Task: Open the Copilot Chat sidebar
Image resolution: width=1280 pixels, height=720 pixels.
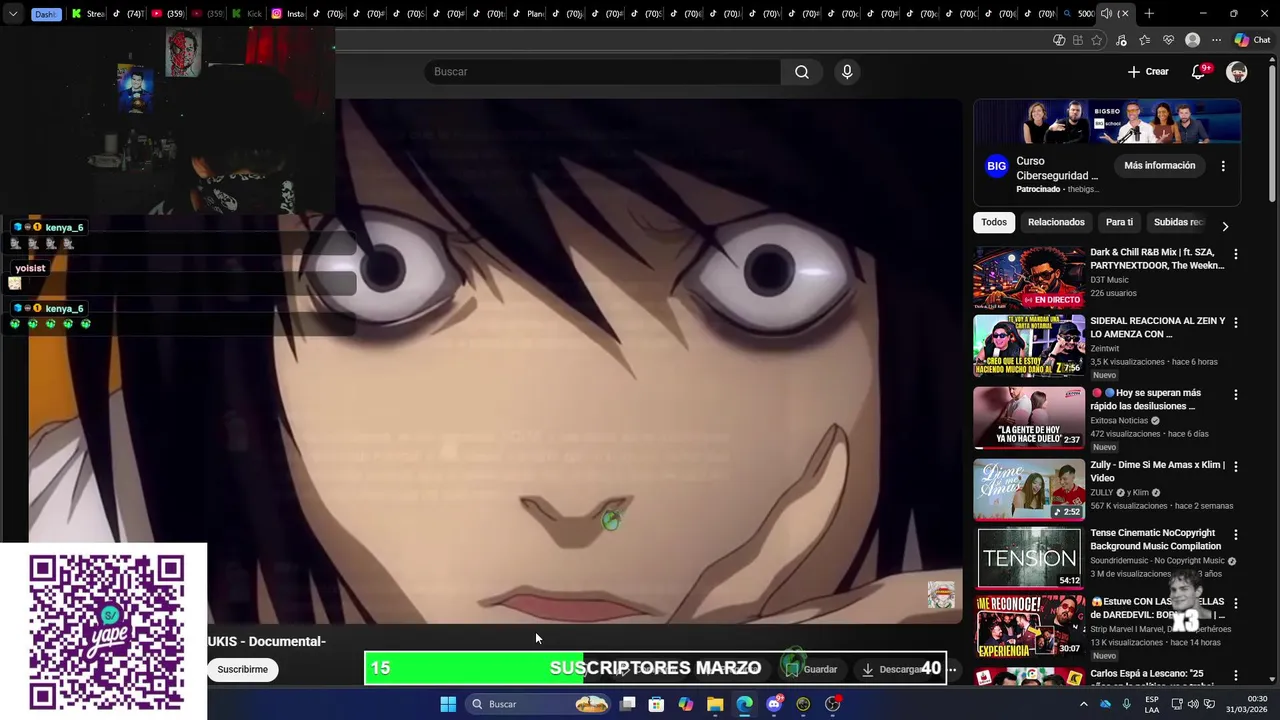Action: (x=1254, y=40)
